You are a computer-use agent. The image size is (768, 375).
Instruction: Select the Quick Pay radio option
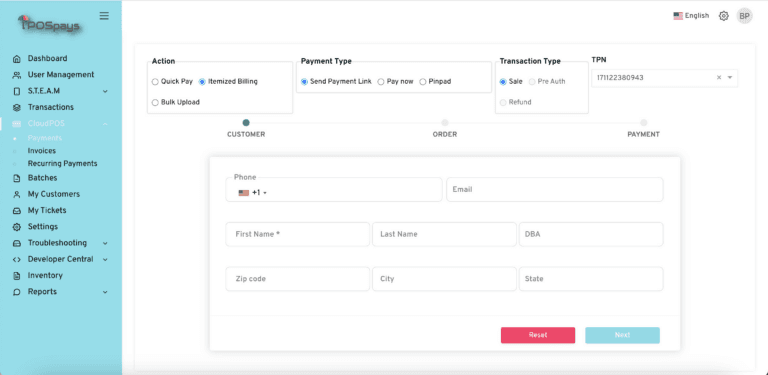[x=155, y=82]
